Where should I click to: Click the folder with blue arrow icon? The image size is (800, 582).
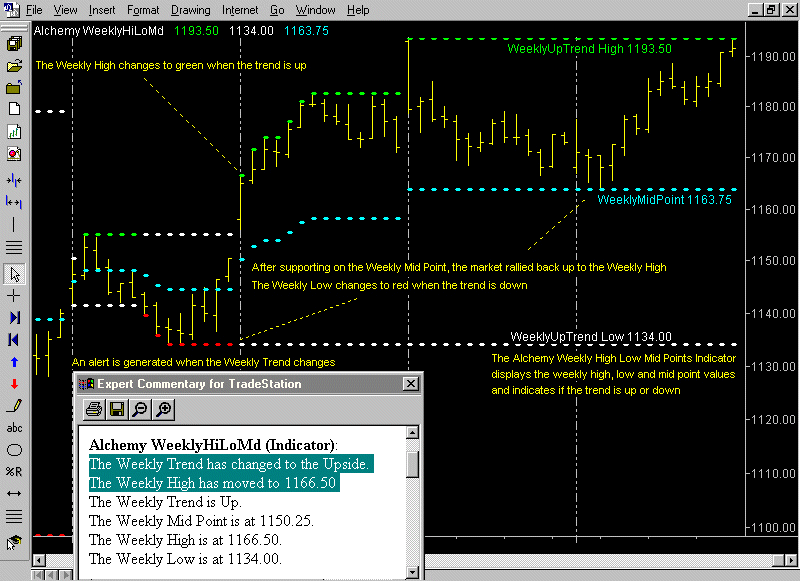pos(14,88)
